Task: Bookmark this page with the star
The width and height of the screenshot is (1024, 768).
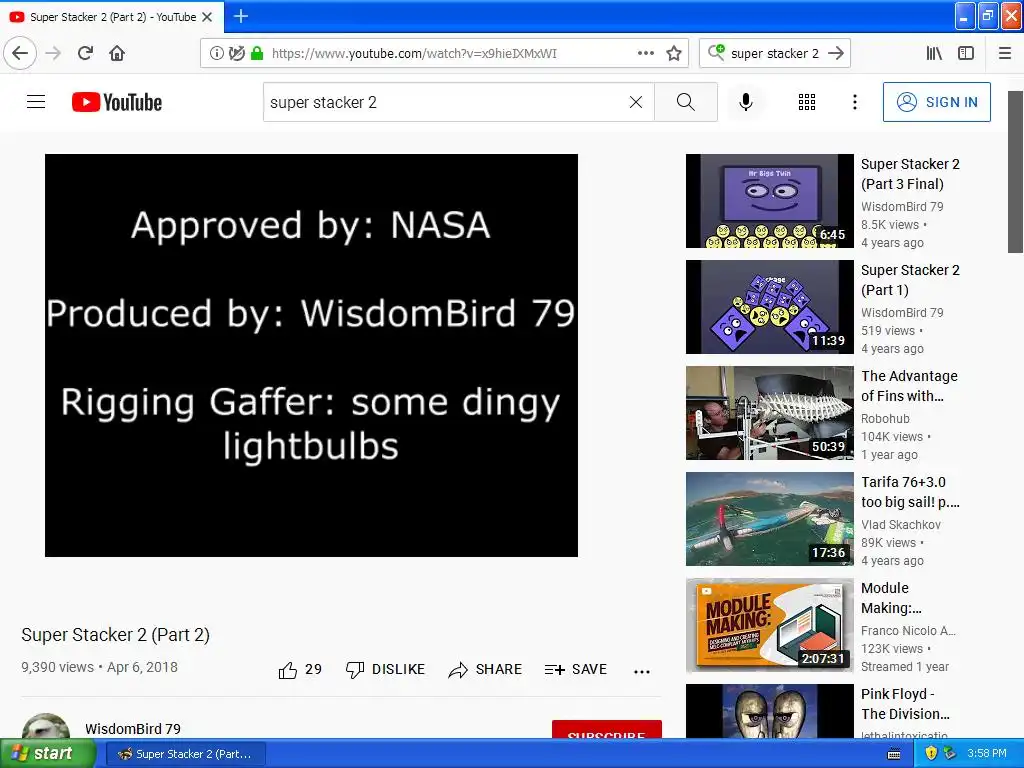Action: click(674, 53)
